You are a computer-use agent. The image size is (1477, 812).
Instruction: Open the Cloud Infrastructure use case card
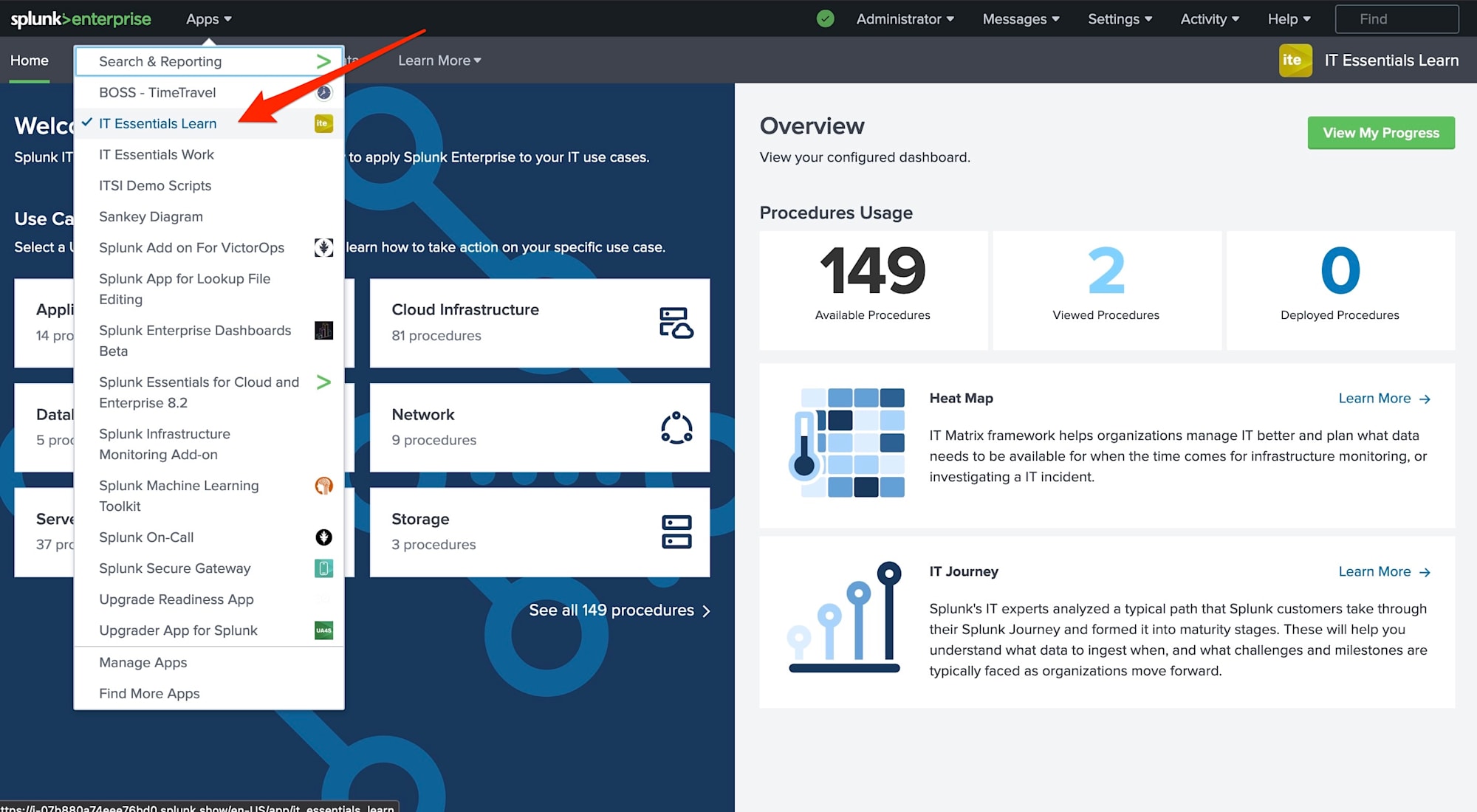(540, 323)
